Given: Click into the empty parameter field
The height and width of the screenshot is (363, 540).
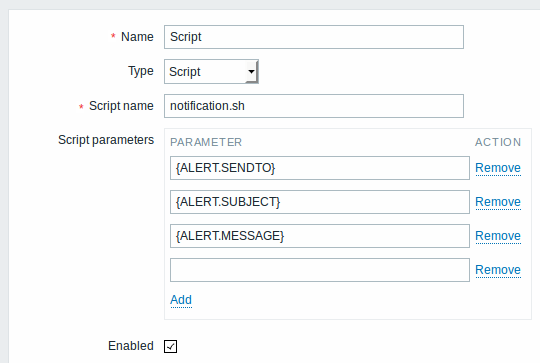Looking at the screenshot, I should click(320, 270).
